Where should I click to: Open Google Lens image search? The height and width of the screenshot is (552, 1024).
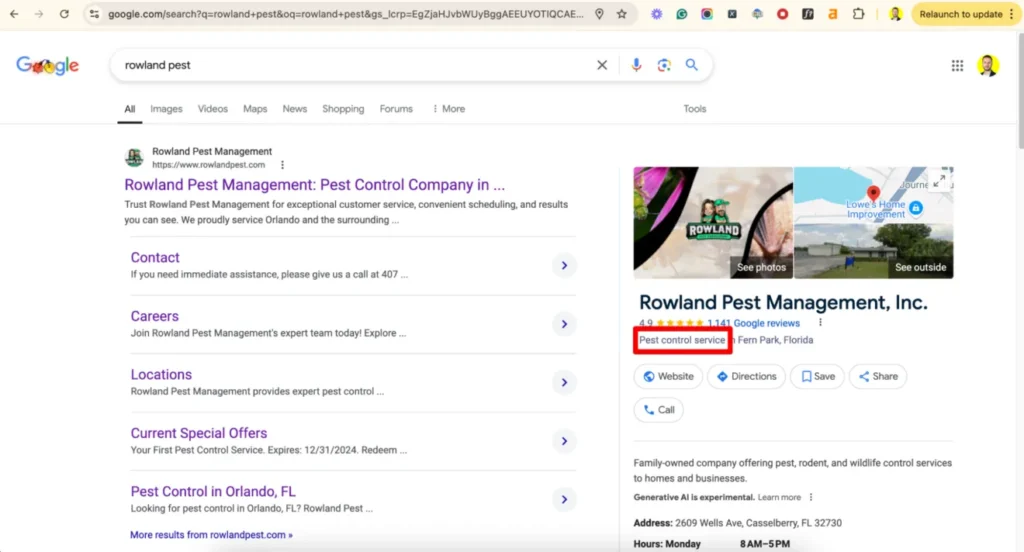click(663, 65)
